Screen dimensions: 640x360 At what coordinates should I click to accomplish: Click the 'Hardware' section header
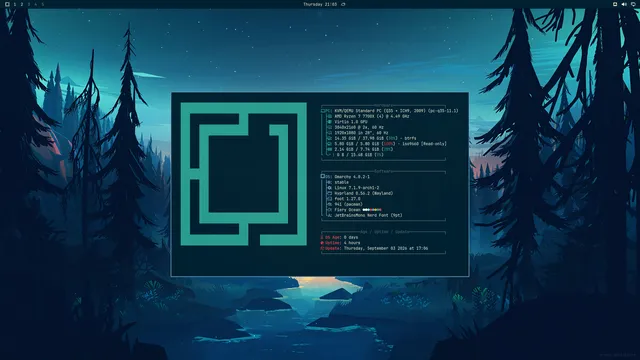pyautogui.click(x=383, y=105)
